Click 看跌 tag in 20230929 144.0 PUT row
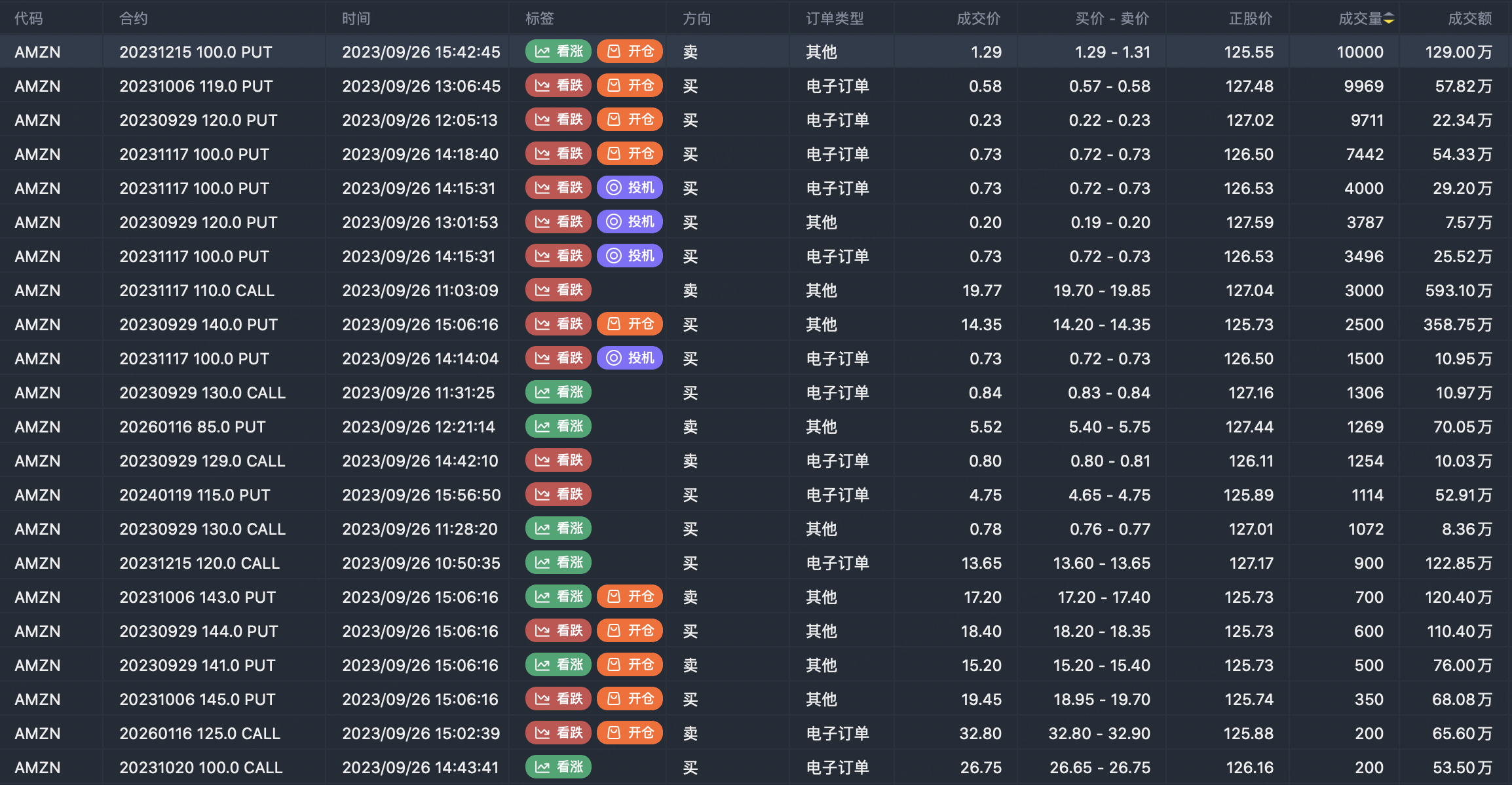The height and width of the screenshot is (785, 1512). [x=558, y=630]
